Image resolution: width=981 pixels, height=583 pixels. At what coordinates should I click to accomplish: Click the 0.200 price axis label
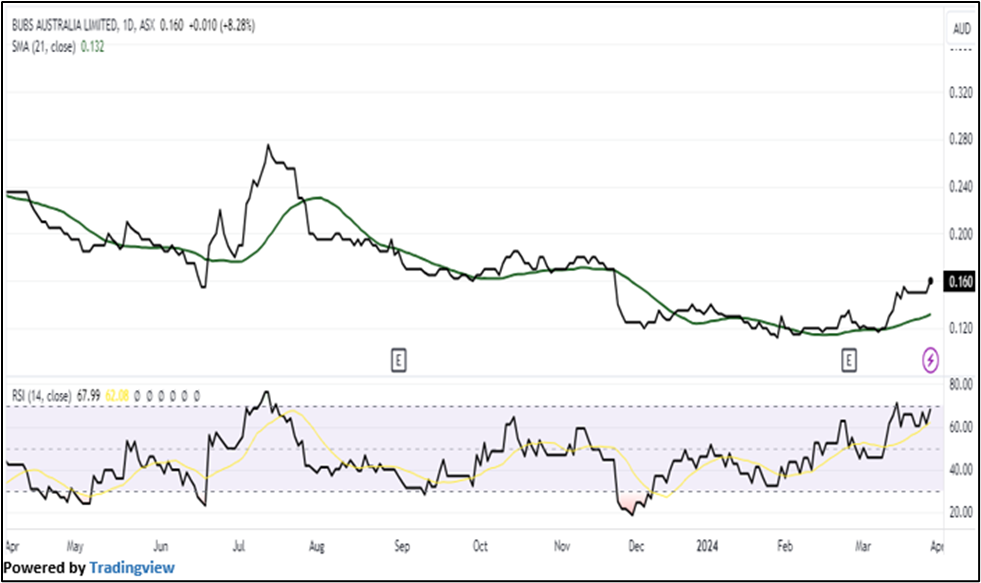click(x=961, y=234)
